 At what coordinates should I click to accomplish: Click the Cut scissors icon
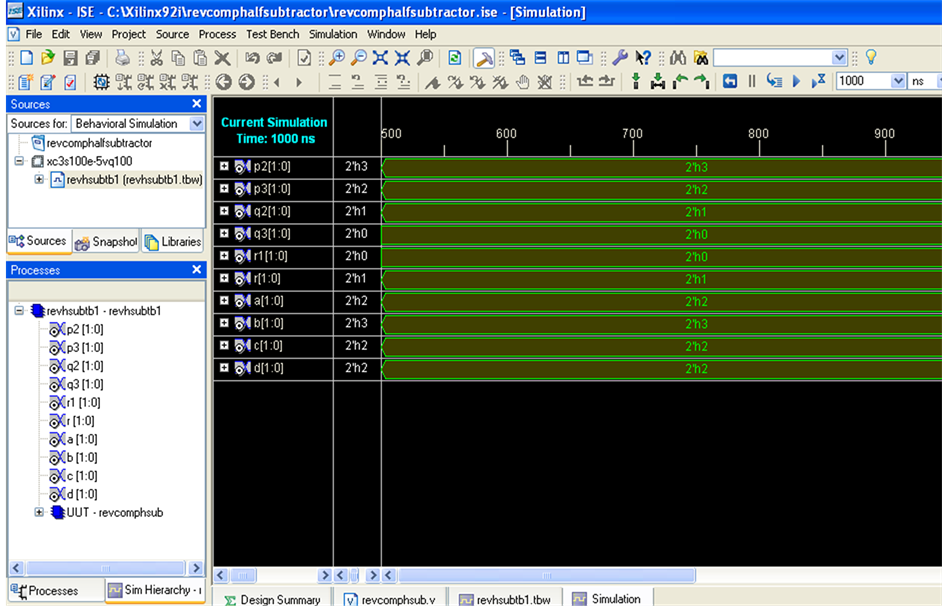click(156, 58)
